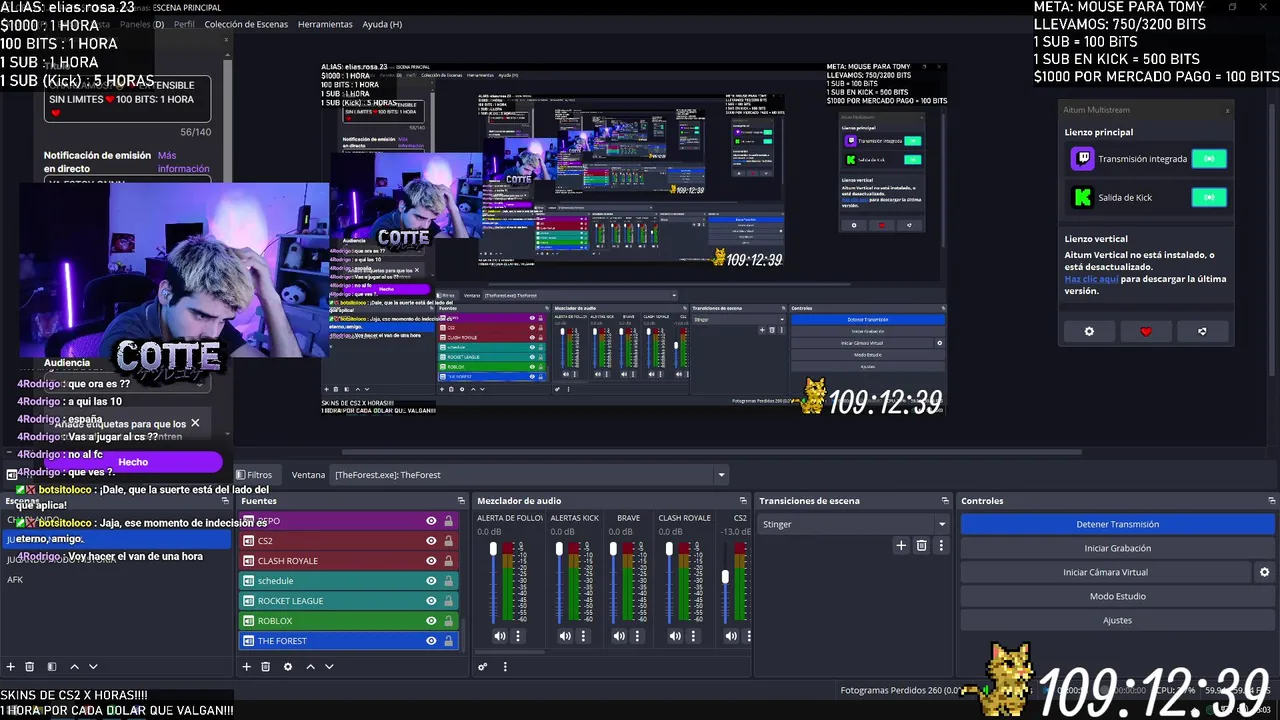Hide THE FOREST source
This screenshot has height=720, width=1280.
[431, 641]
